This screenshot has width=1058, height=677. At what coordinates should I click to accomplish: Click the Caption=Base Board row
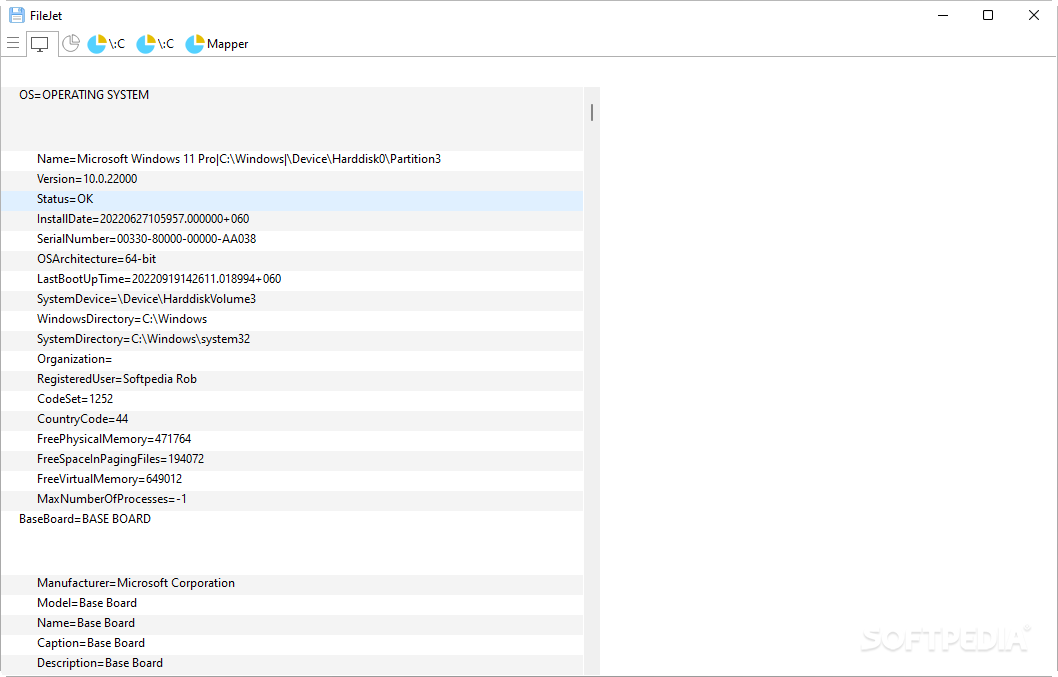pyautogui.click(x=292, y=644)
